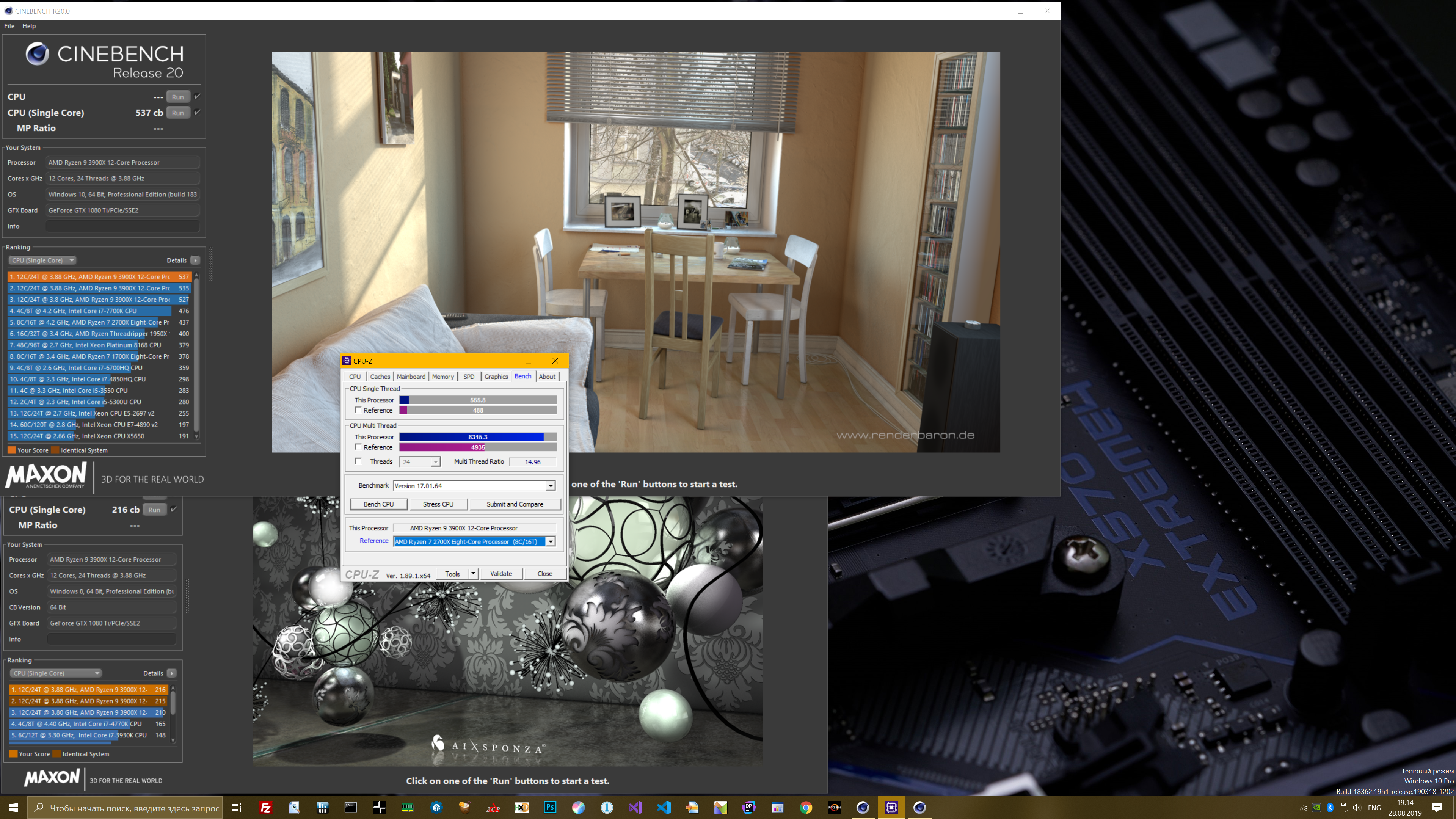1456x819 pixels.
Task: Click the CPU-Z taskbar icon
Action: [891, 807]
